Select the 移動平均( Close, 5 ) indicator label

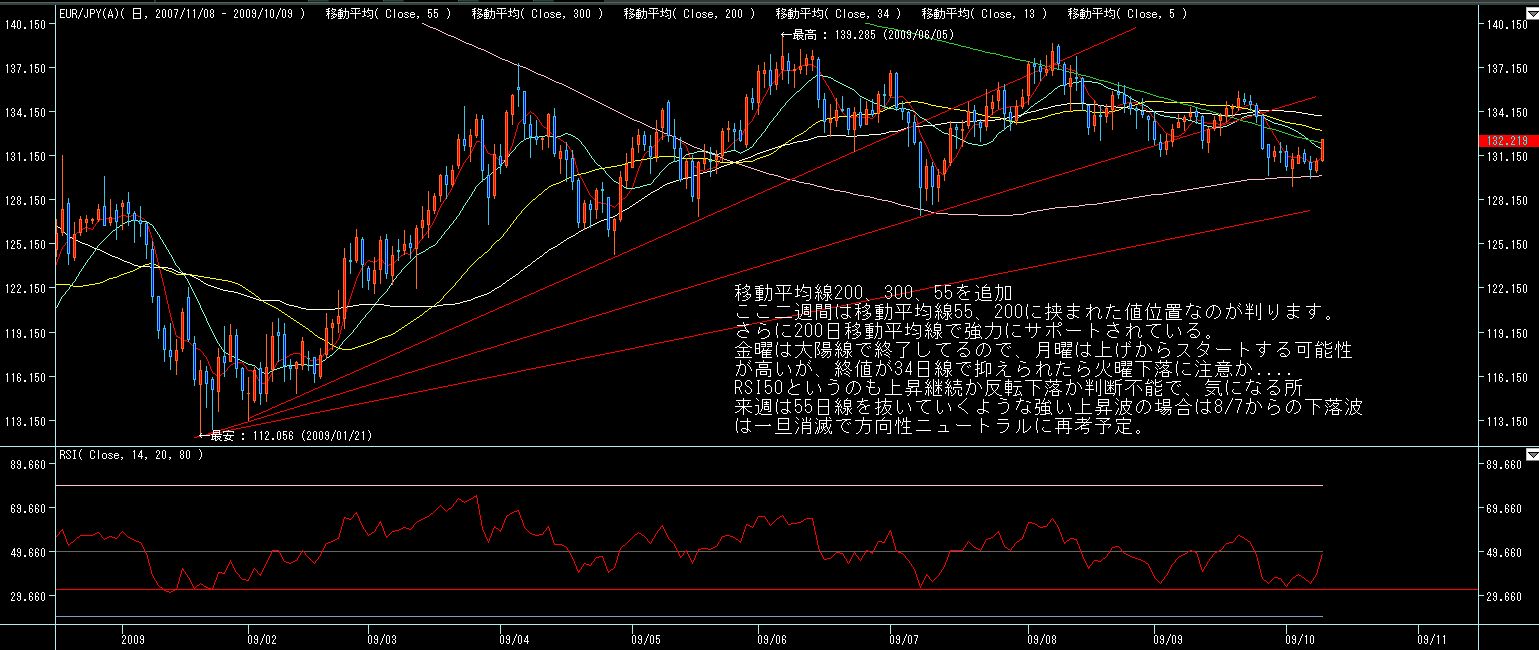tap(1127, 14)
